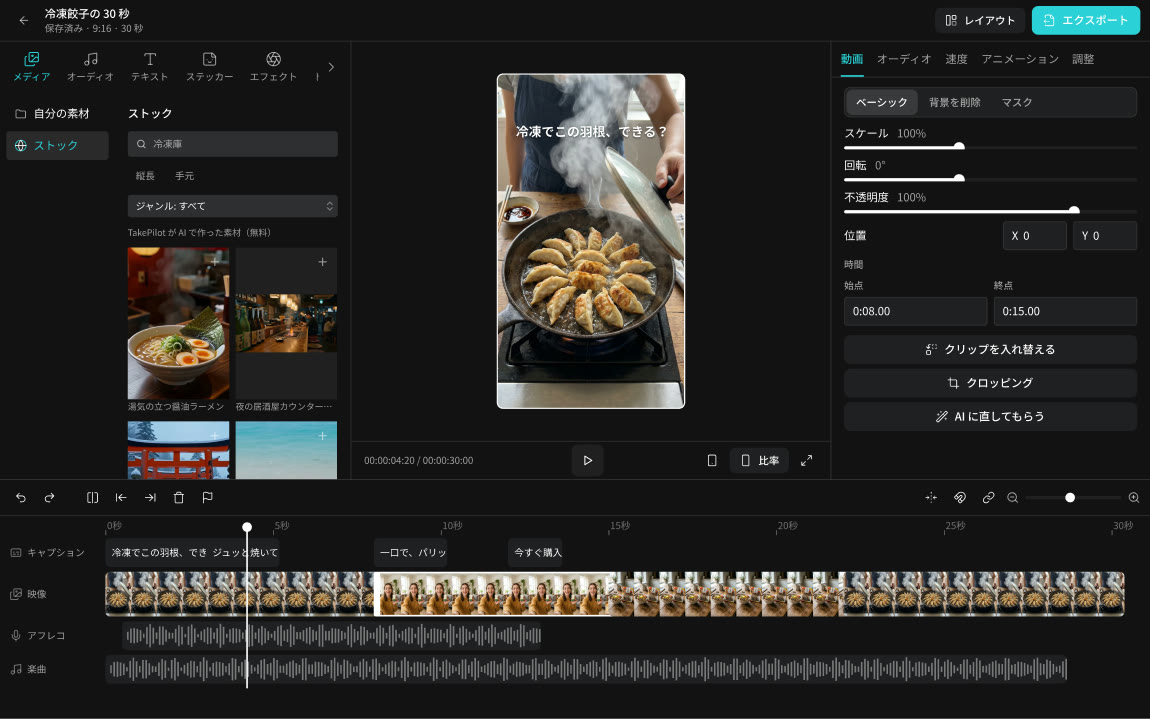Switch to the right panel オーディオ tab
The width and height of the screenshot is (1150, 719).
point(904,59)
